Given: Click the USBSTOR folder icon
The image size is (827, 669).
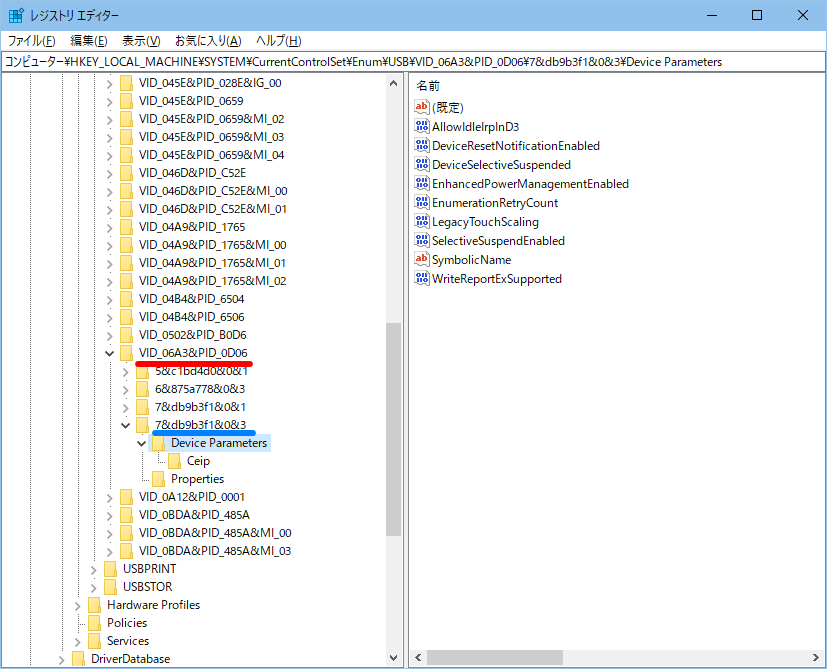Looking at the screenshot, I should (110, 587).
